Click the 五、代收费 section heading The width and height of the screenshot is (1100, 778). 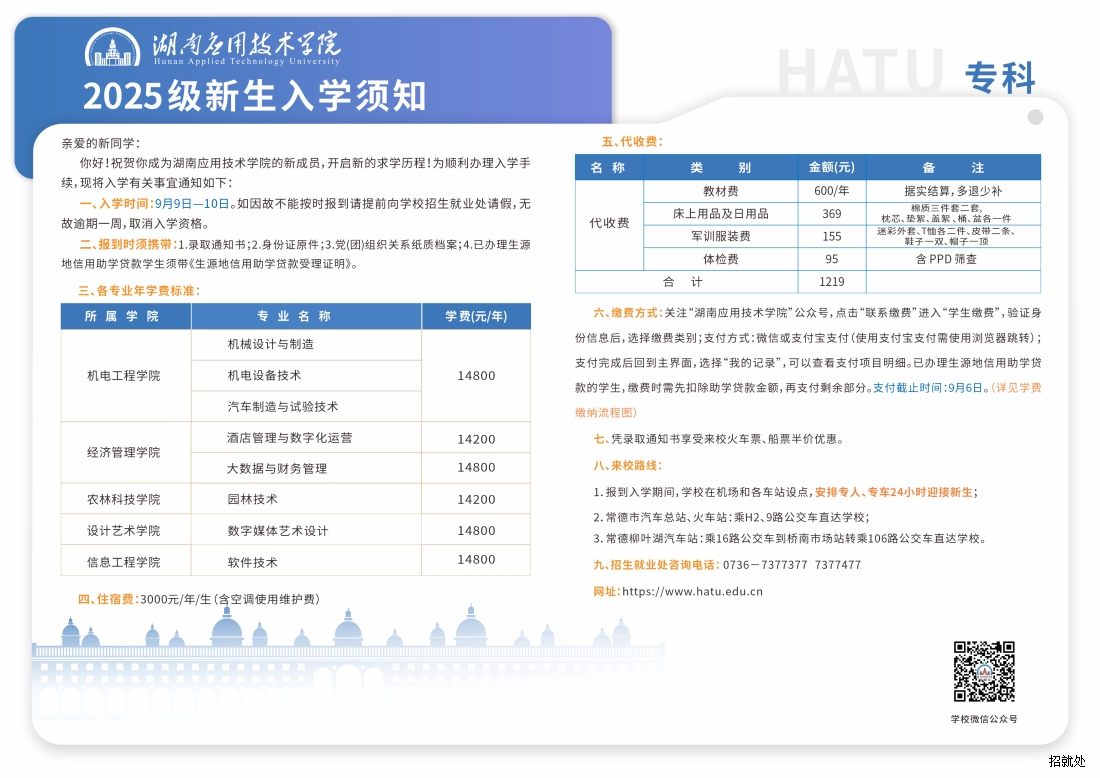coord(632,142)
